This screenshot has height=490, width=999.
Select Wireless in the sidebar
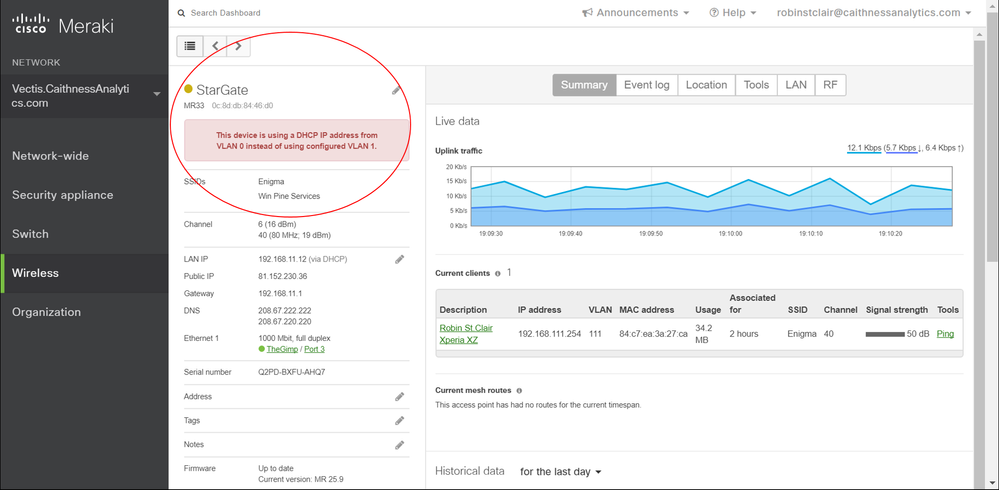(84, 273)
